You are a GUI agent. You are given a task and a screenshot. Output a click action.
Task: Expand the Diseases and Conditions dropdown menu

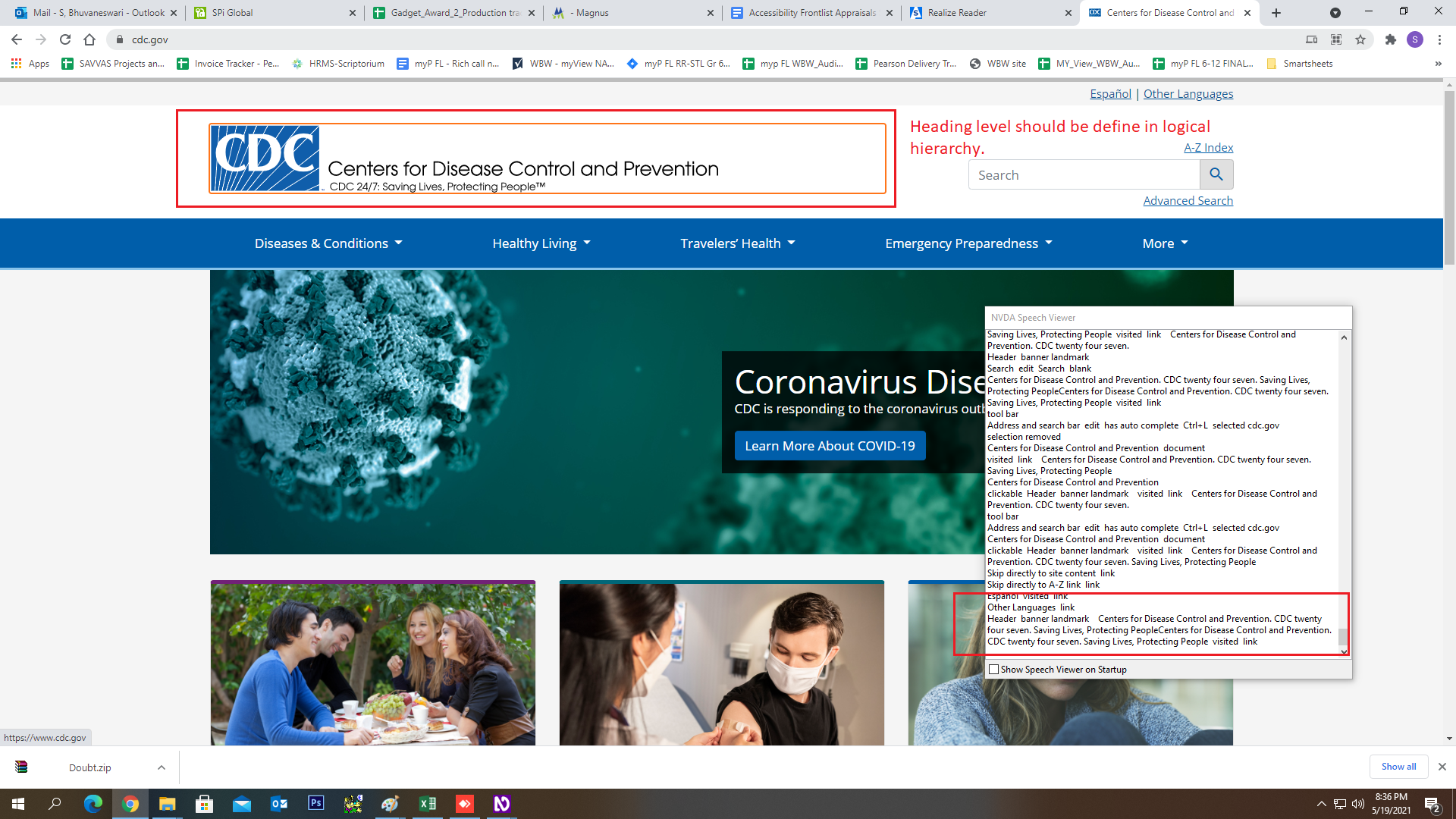tap(328, 242)
